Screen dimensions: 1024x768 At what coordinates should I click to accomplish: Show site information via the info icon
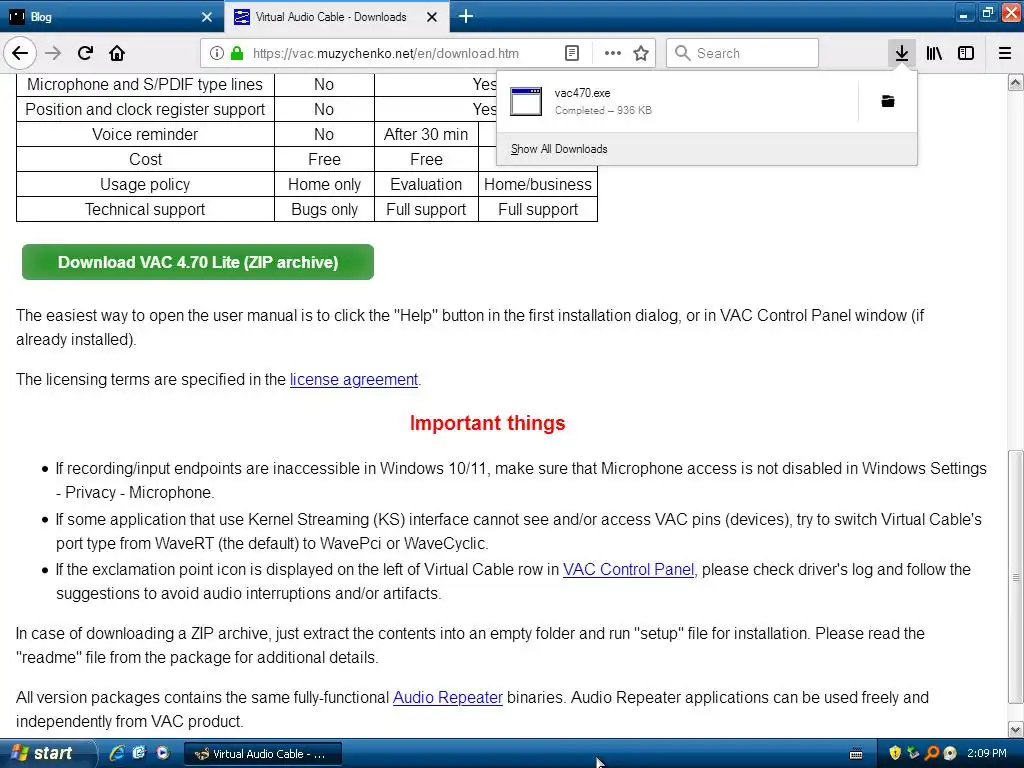(x=217, y=53)
